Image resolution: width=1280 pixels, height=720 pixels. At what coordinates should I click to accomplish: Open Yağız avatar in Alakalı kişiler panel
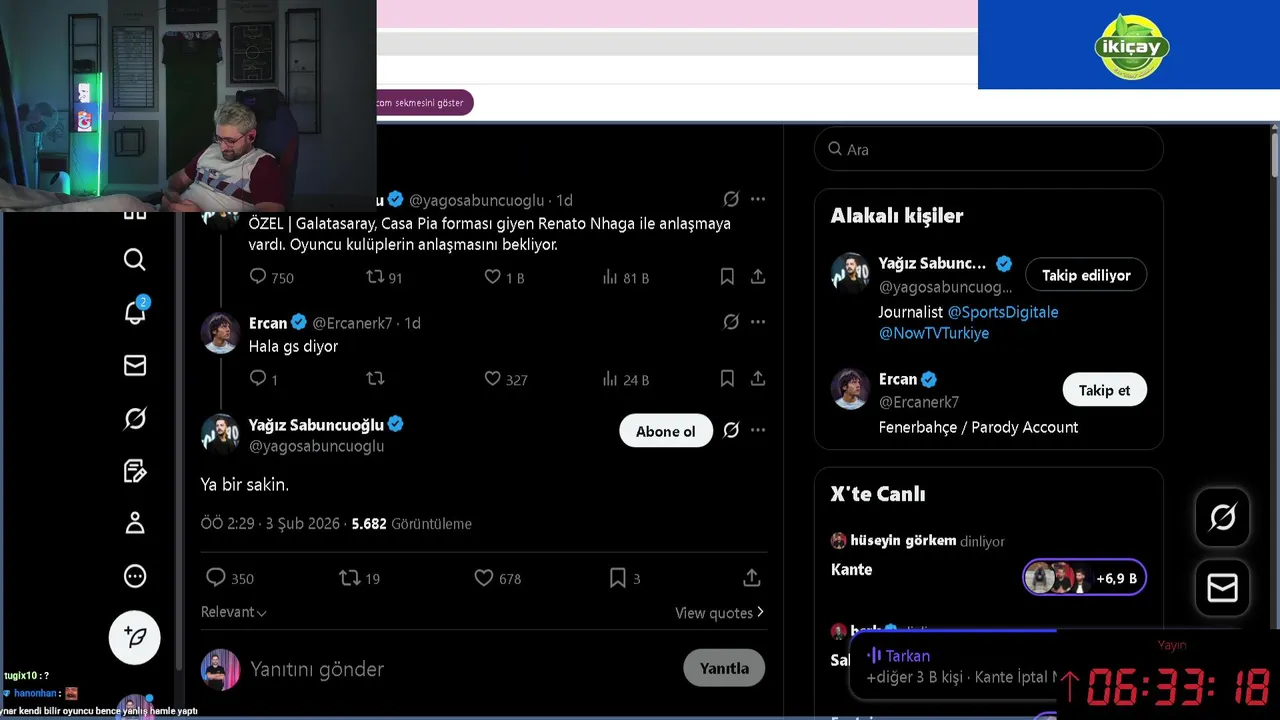(x=850, y=273)
